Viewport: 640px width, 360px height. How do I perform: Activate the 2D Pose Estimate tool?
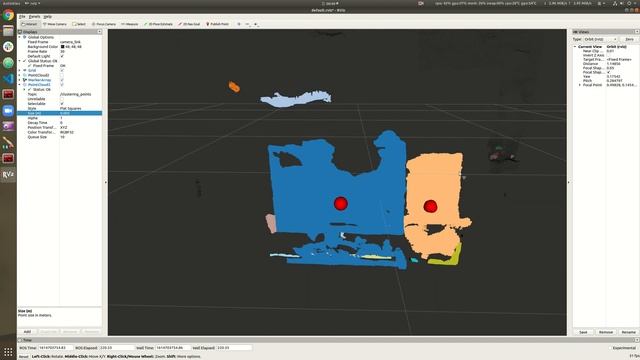[158, 24]
